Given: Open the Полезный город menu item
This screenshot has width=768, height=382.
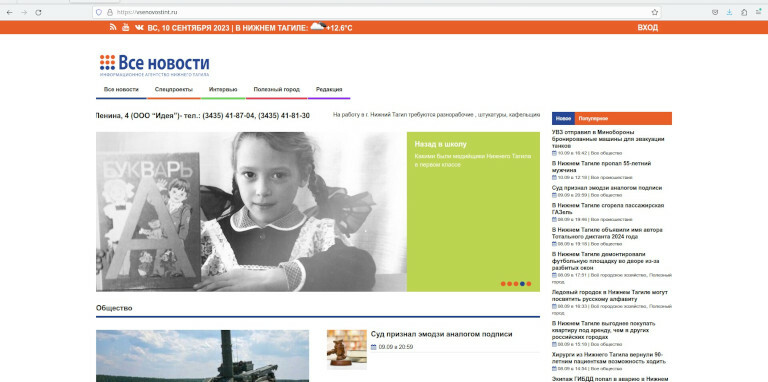Looking at the screenshot, I should coord(276,90).
